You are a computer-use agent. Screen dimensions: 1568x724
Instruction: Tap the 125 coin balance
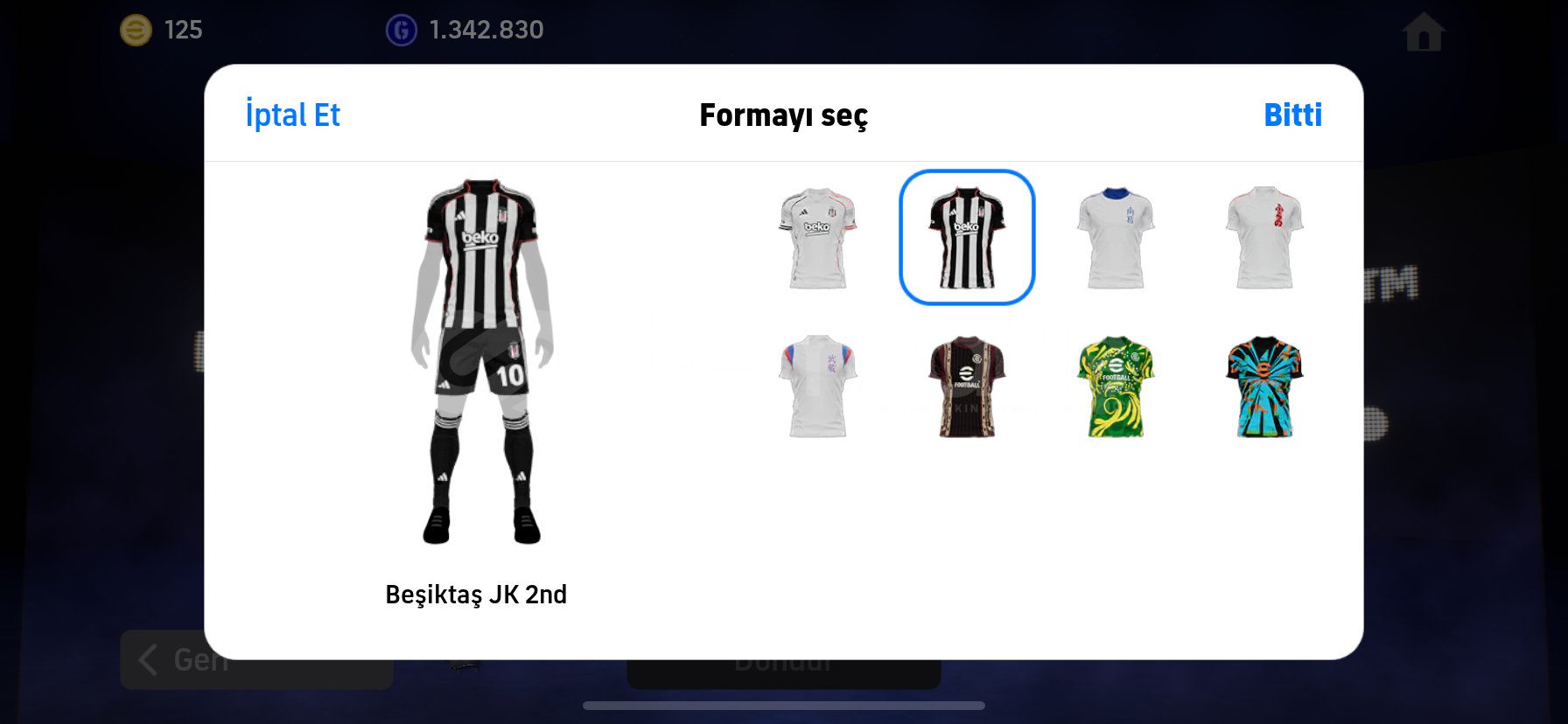(x=184, y=30)
